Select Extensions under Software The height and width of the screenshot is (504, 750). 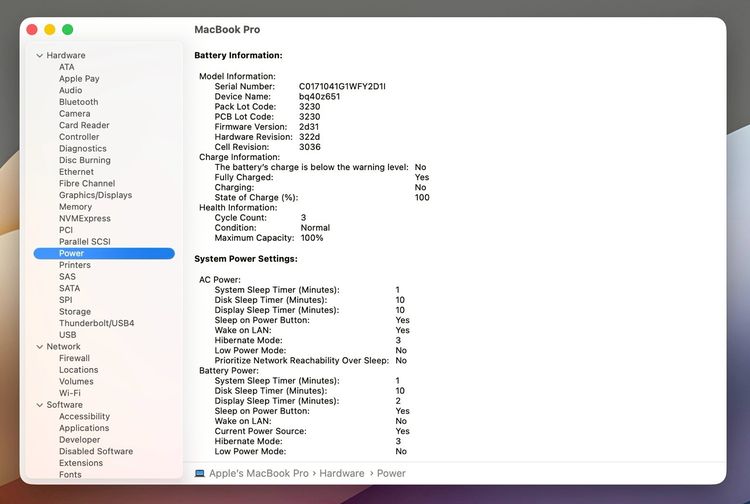(x=81, y=463)
